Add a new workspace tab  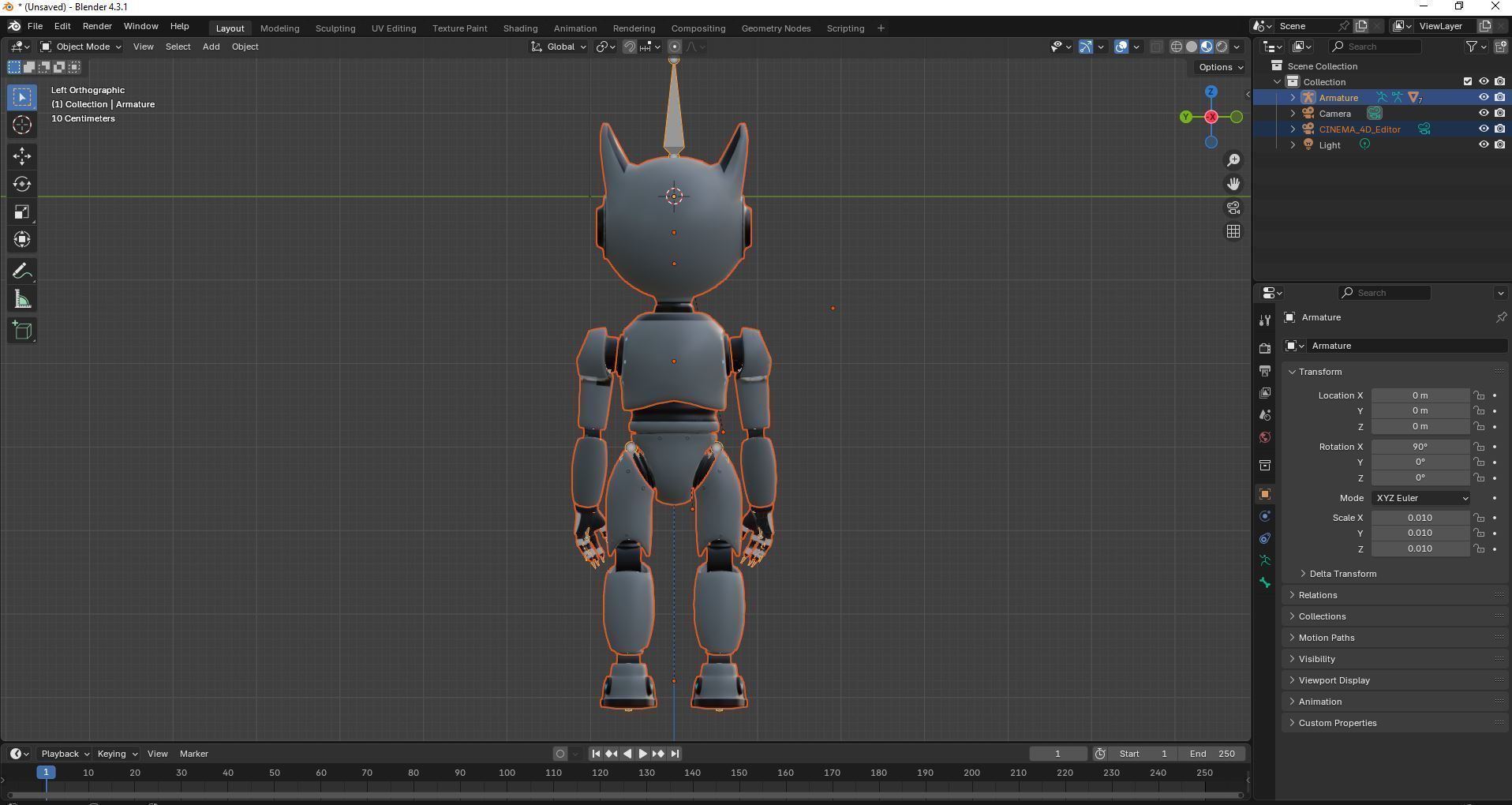tap(881, 28)
